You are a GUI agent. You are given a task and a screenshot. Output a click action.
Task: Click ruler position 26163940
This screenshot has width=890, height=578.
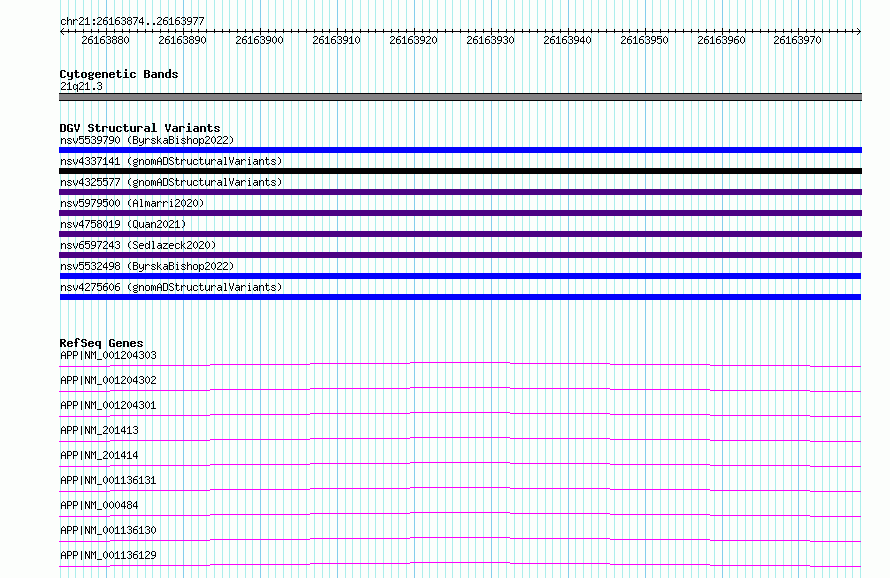pyautogui.click(x=568, y=40)
